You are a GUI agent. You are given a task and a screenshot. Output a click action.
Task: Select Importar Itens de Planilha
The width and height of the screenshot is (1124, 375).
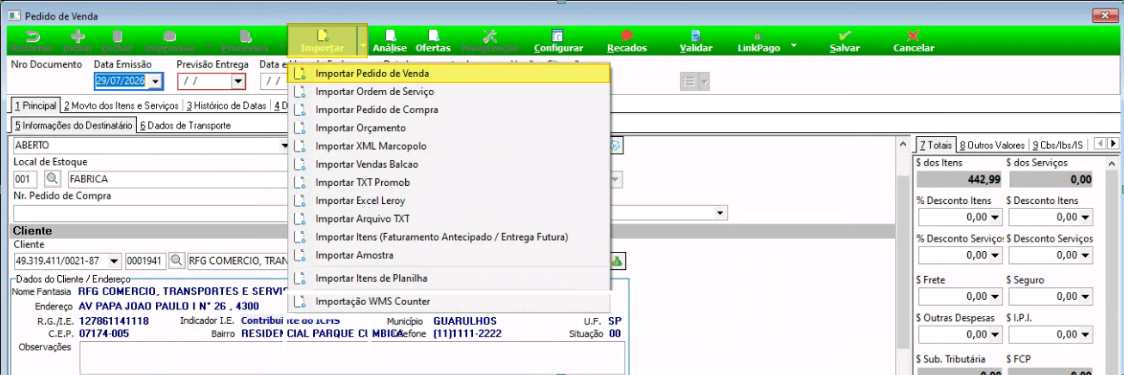(x=449, y=278)
